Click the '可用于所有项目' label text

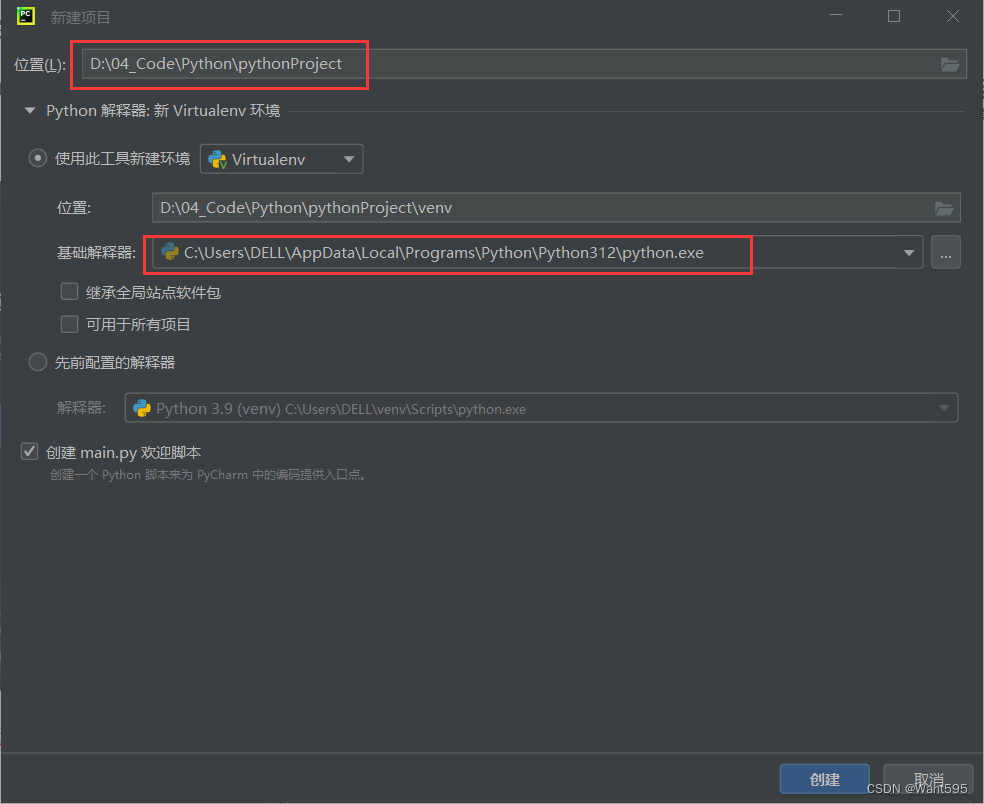pyautogui.click(x=138, y=324)
